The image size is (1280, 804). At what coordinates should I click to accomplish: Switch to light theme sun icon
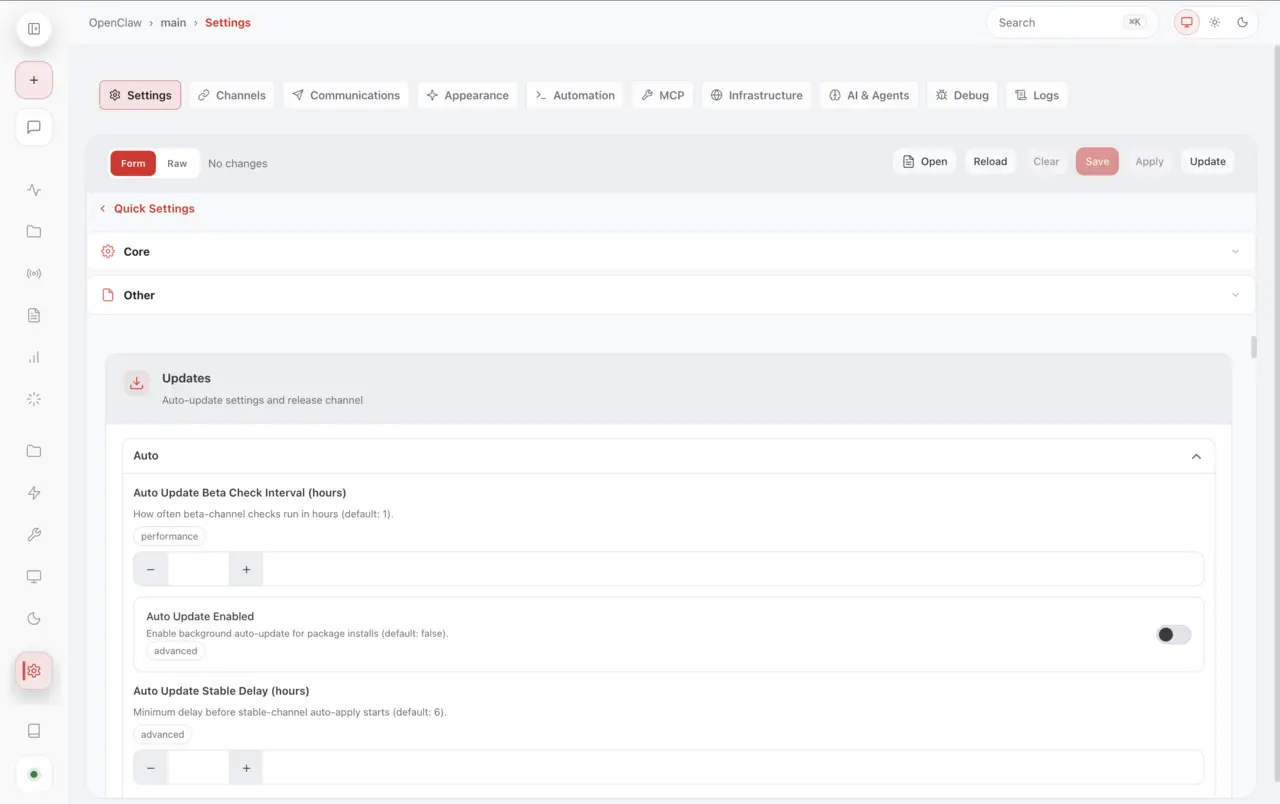1215,22
